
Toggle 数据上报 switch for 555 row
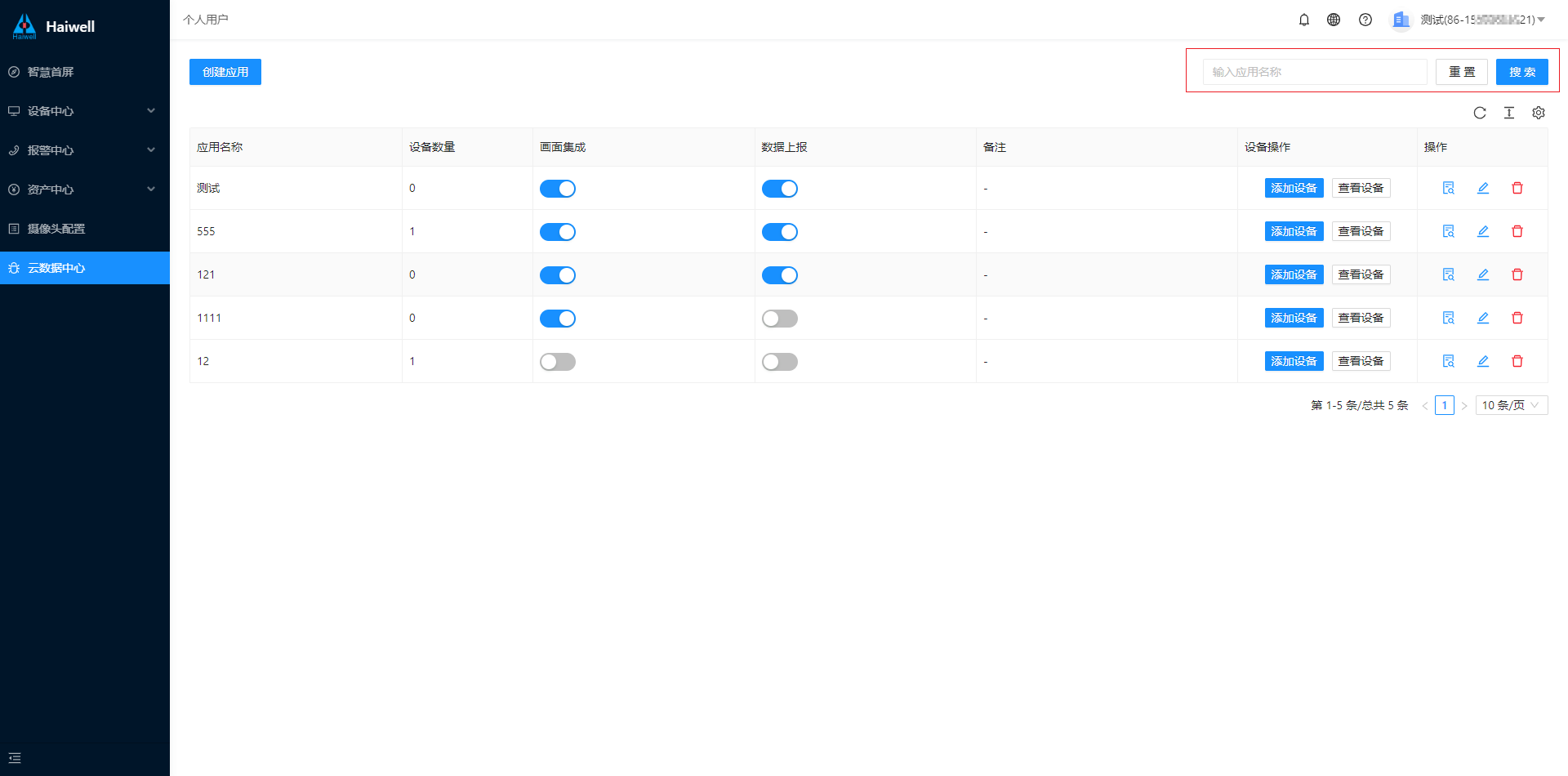(x=780, y=232)
